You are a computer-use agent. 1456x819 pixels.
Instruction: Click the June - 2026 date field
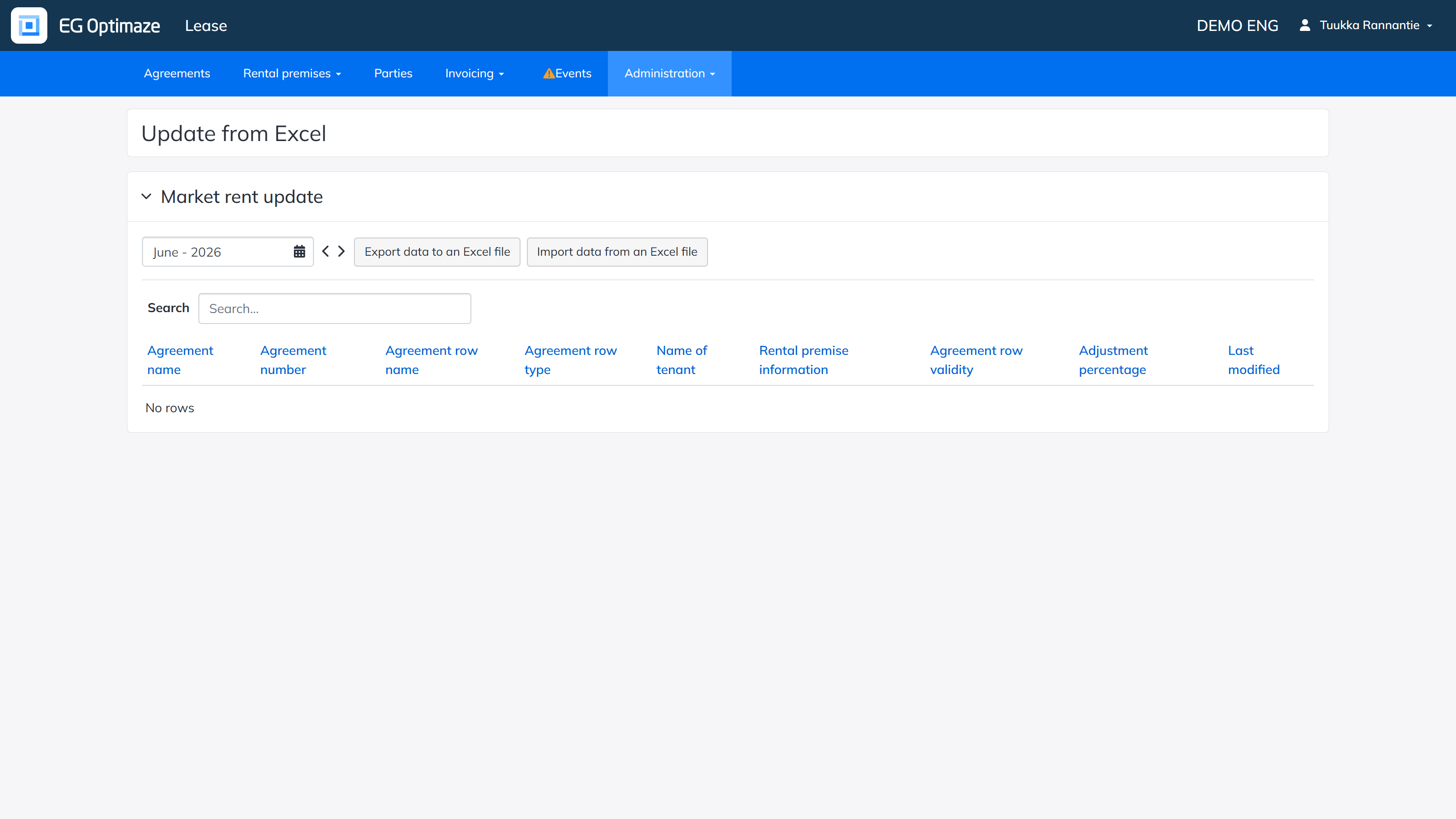(227, 252)
